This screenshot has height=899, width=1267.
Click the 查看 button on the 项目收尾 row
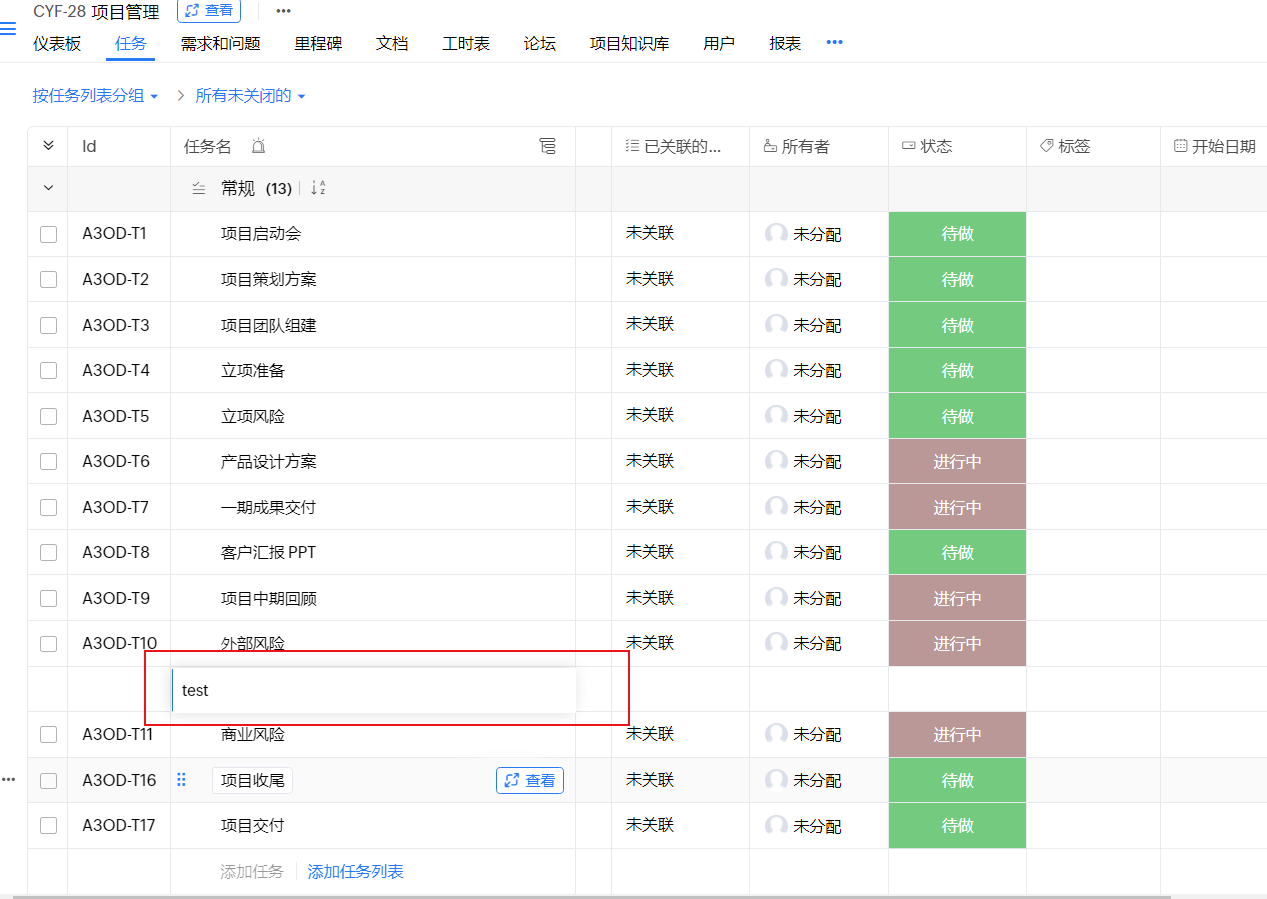(530, 780)
